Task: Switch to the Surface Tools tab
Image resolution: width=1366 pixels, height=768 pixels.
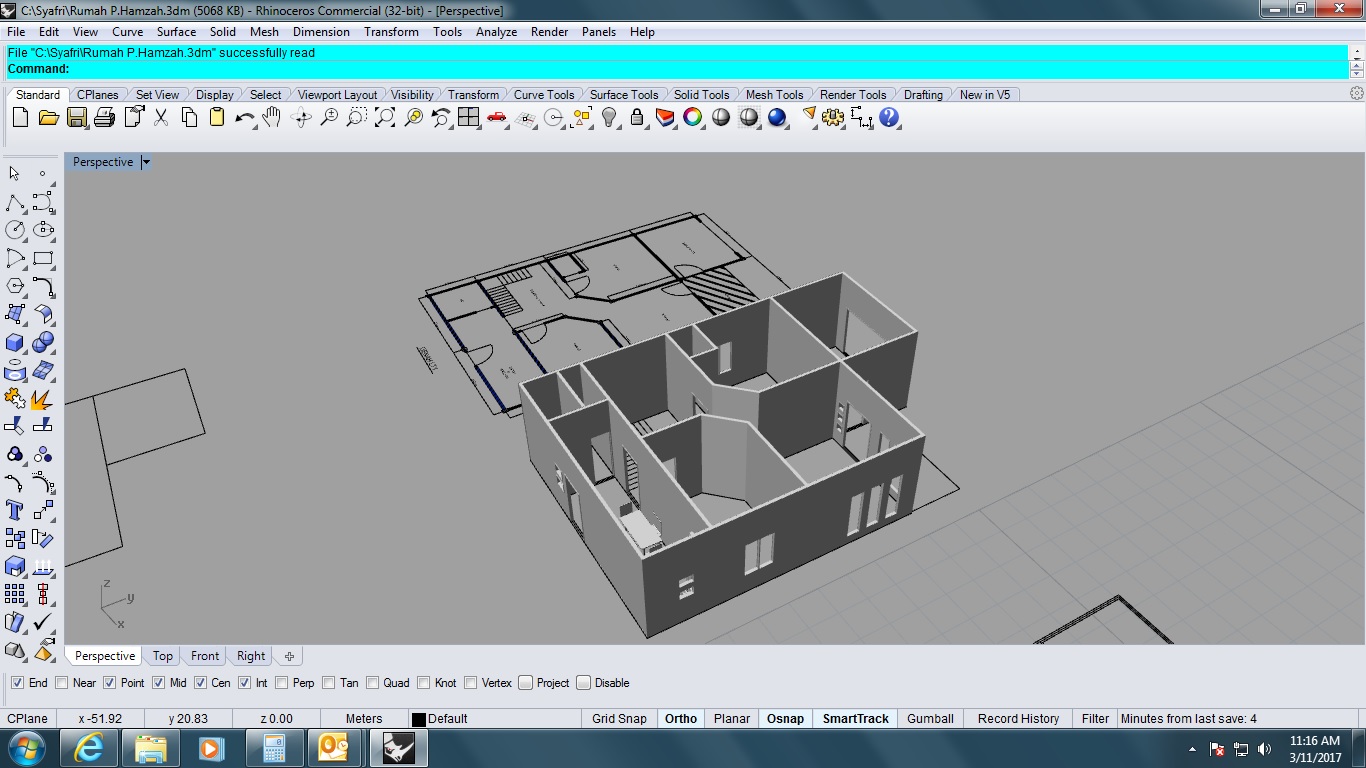Action: click(x=624, y=94)
